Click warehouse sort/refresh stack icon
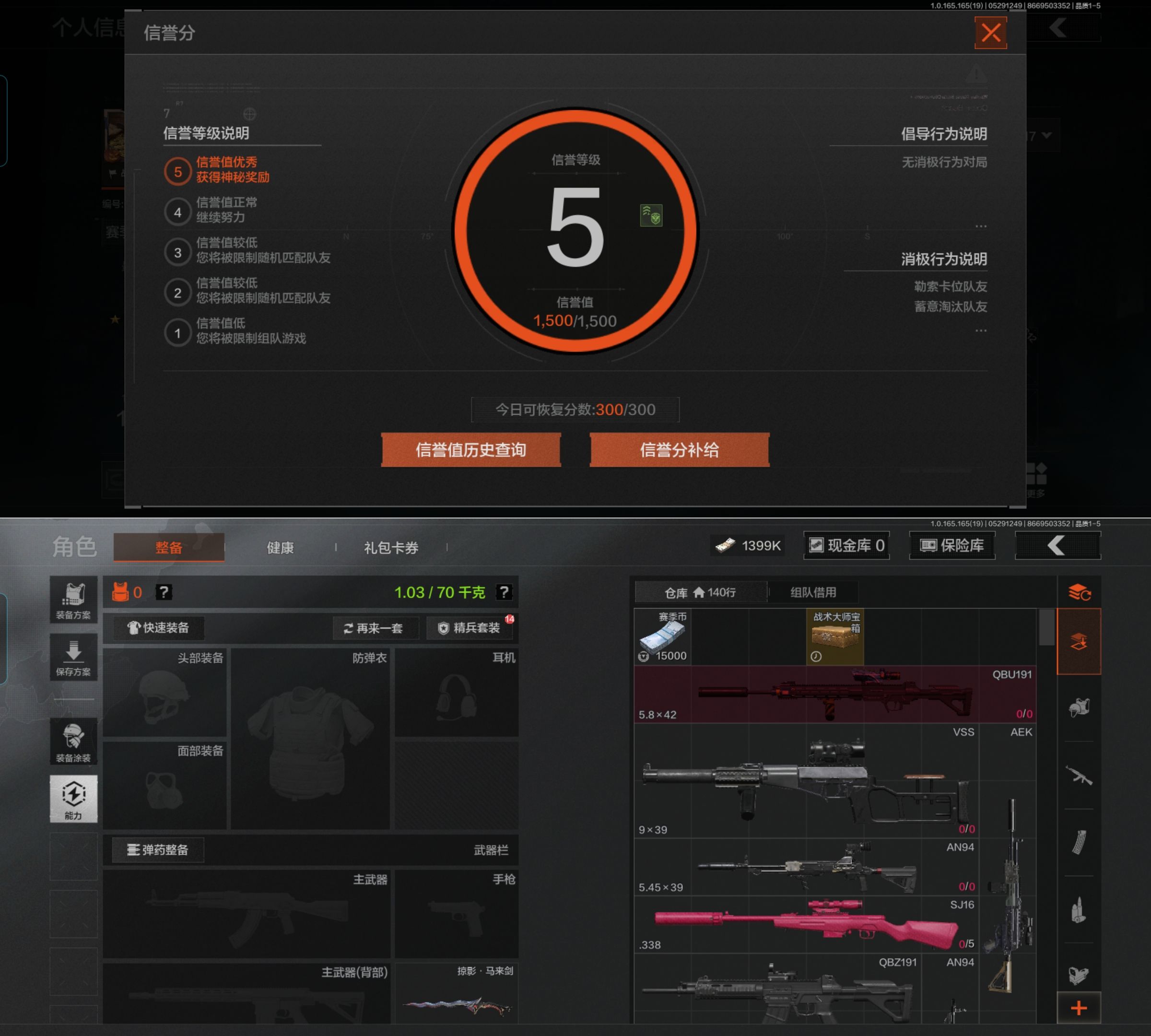The height and width of the screenshot is (1036, 1151). click(x=1079, y=592)
